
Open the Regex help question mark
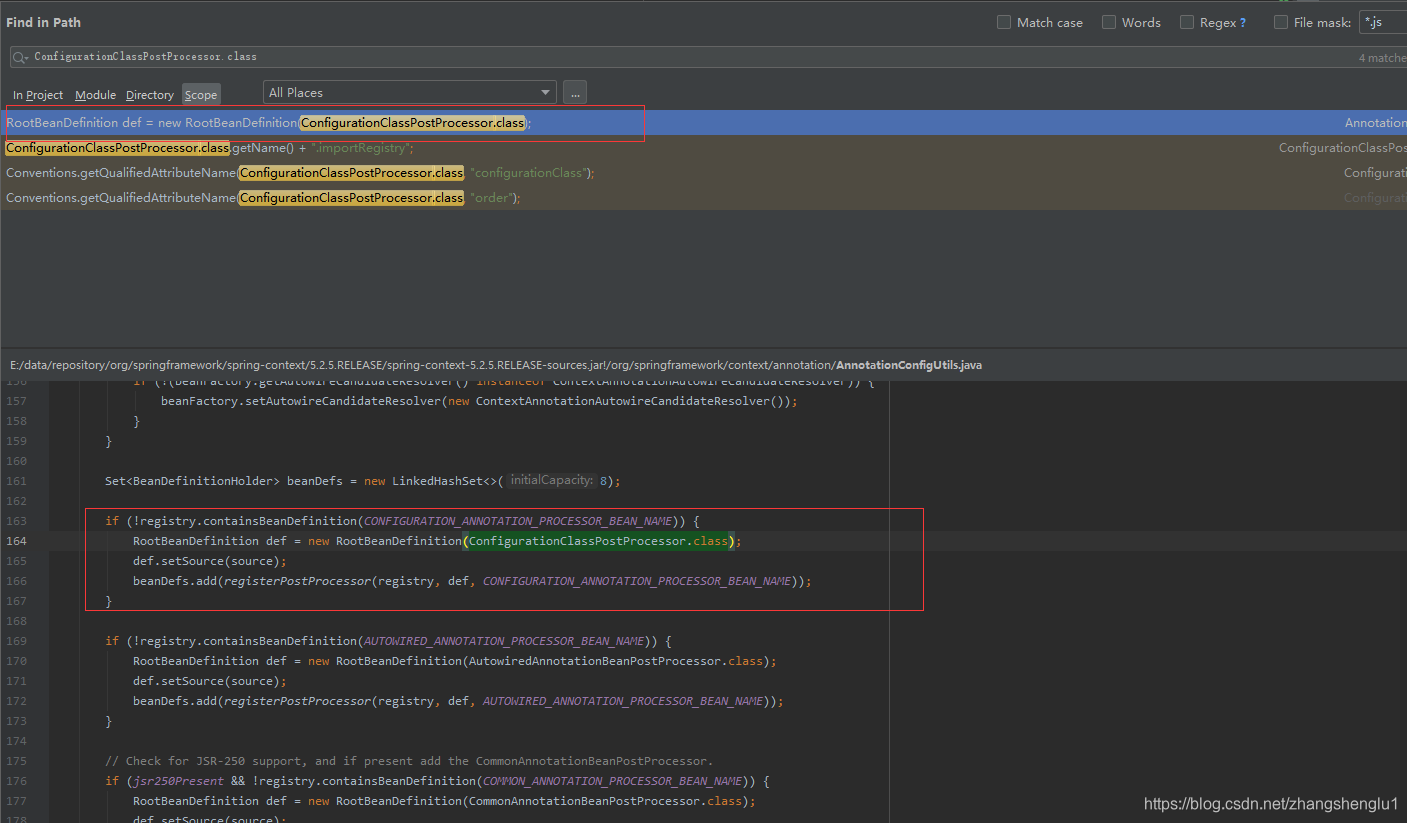[1243, 22]
